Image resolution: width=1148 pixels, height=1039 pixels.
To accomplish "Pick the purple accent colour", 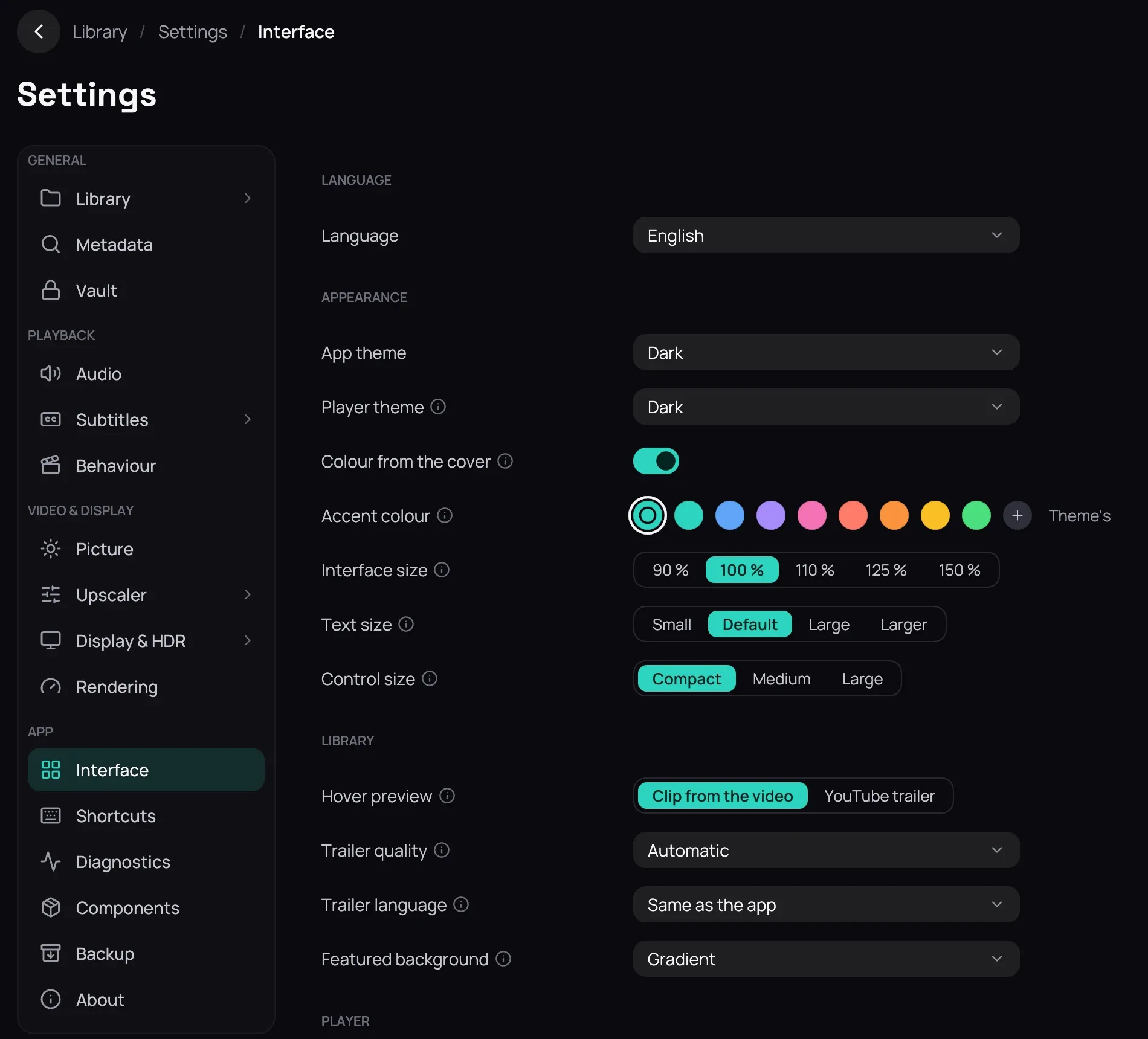I will click(x=771, y=515).
